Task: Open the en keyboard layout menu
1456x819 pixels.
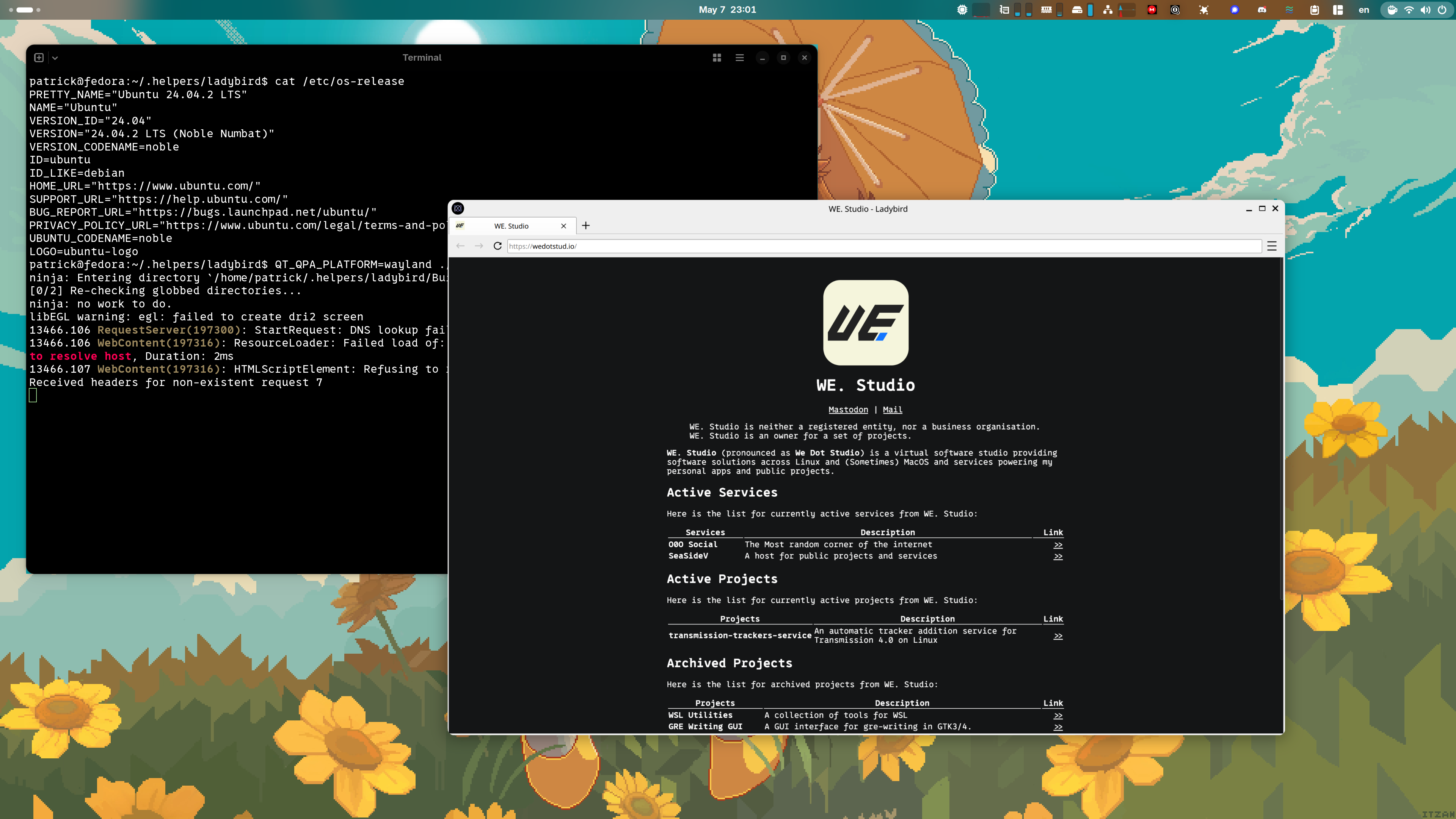Action: [1364, 9]
